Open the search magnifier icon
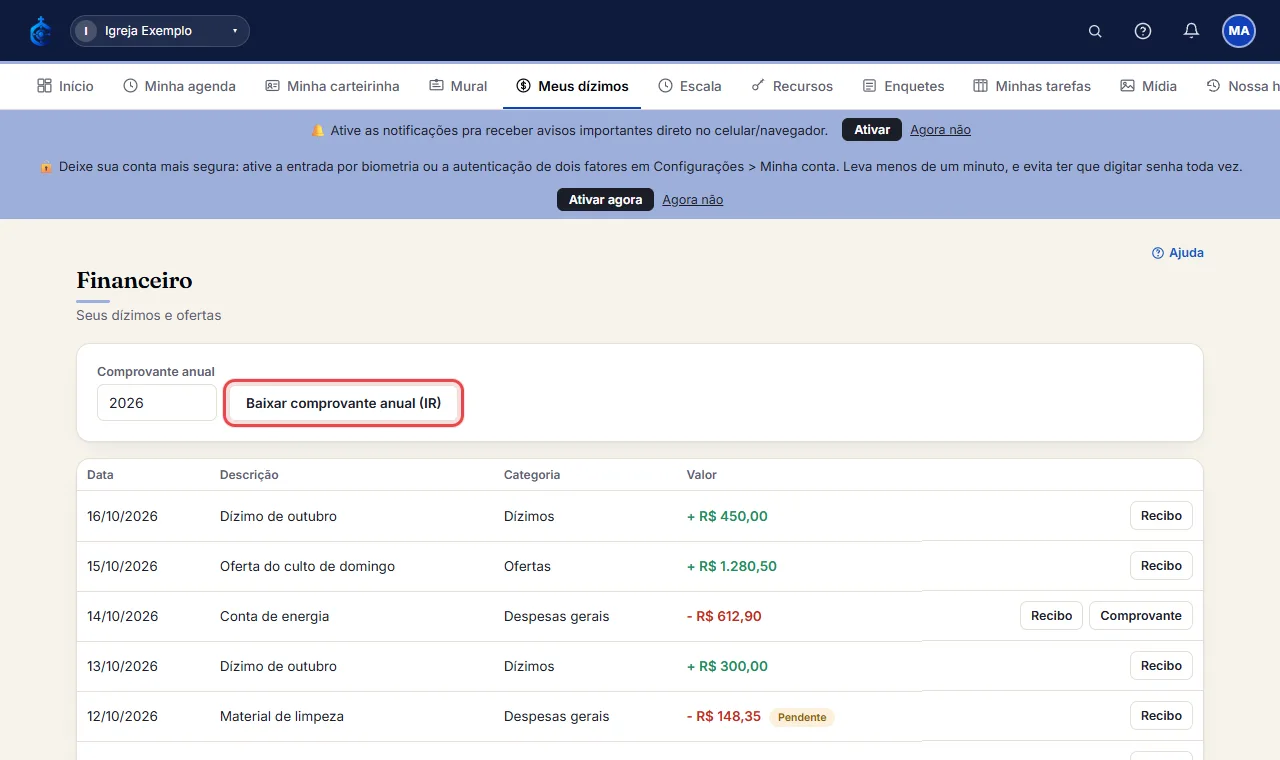Viewport: 1280px width, 760px height. point(1095,31)
